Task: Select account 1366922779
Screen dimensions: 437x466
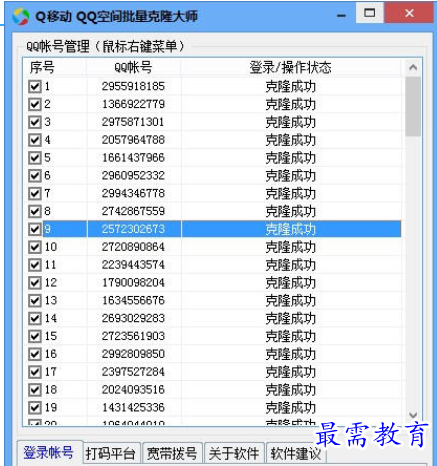Action: 133,104
